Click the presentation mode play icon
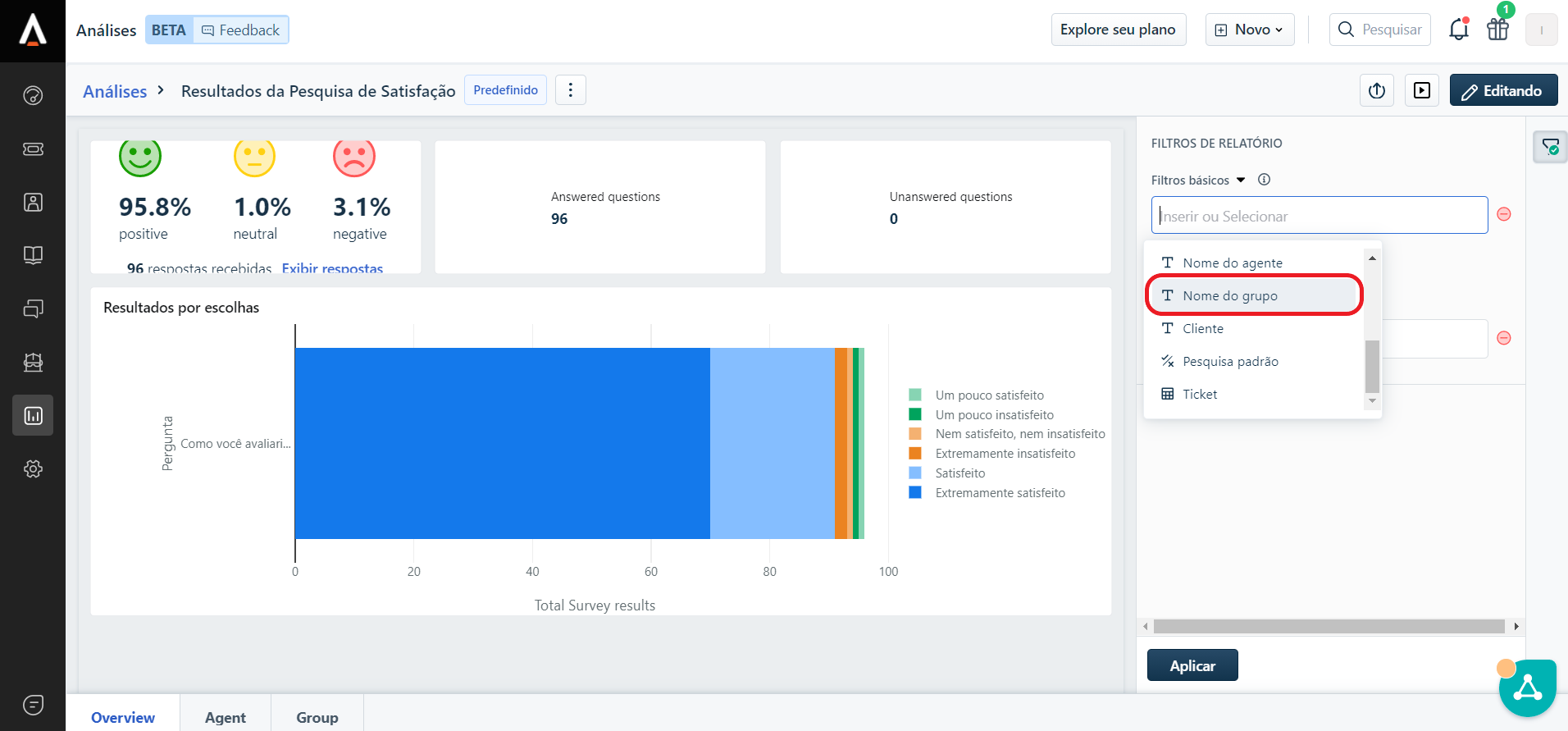This screenshot has width=1568, height=731. pos(1422,90)
